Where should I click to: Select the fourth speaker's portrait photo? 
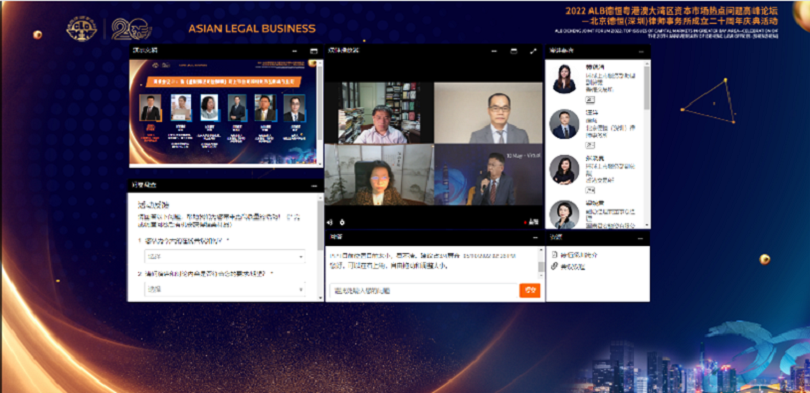coord(564,214)
